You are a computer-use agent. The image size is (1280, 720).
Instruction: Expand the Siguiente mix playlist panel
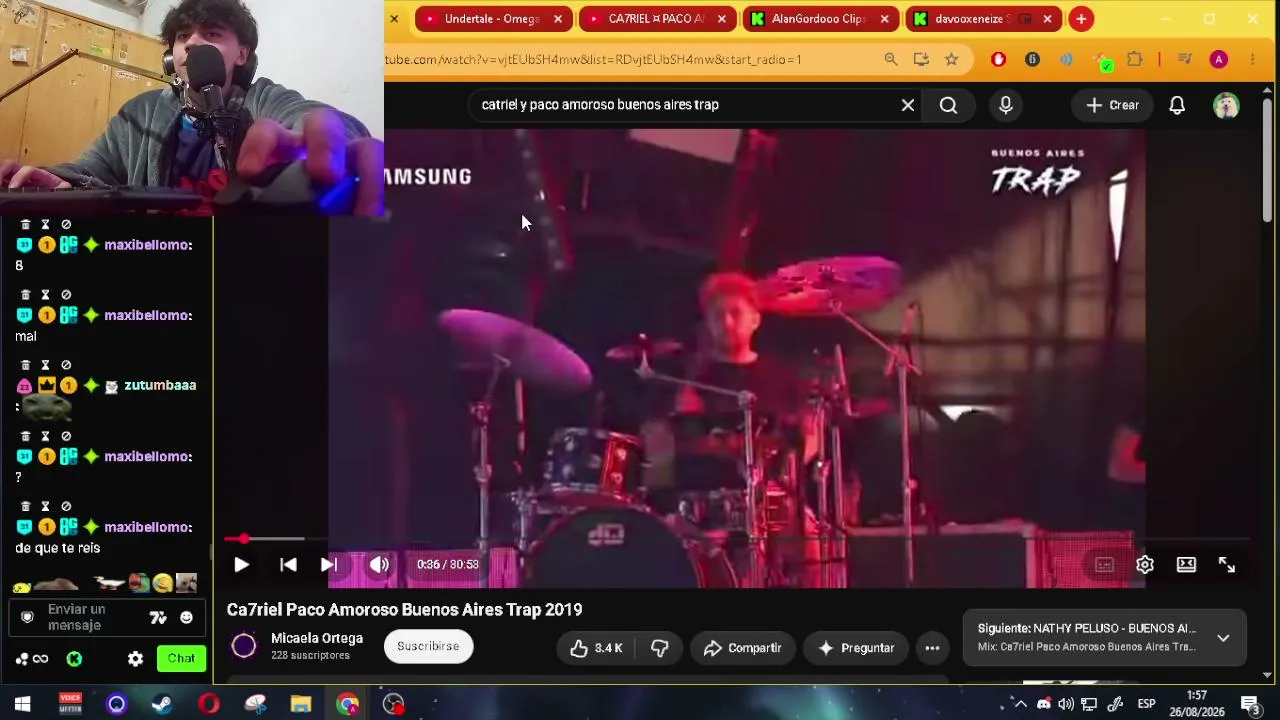(1223, 638)
